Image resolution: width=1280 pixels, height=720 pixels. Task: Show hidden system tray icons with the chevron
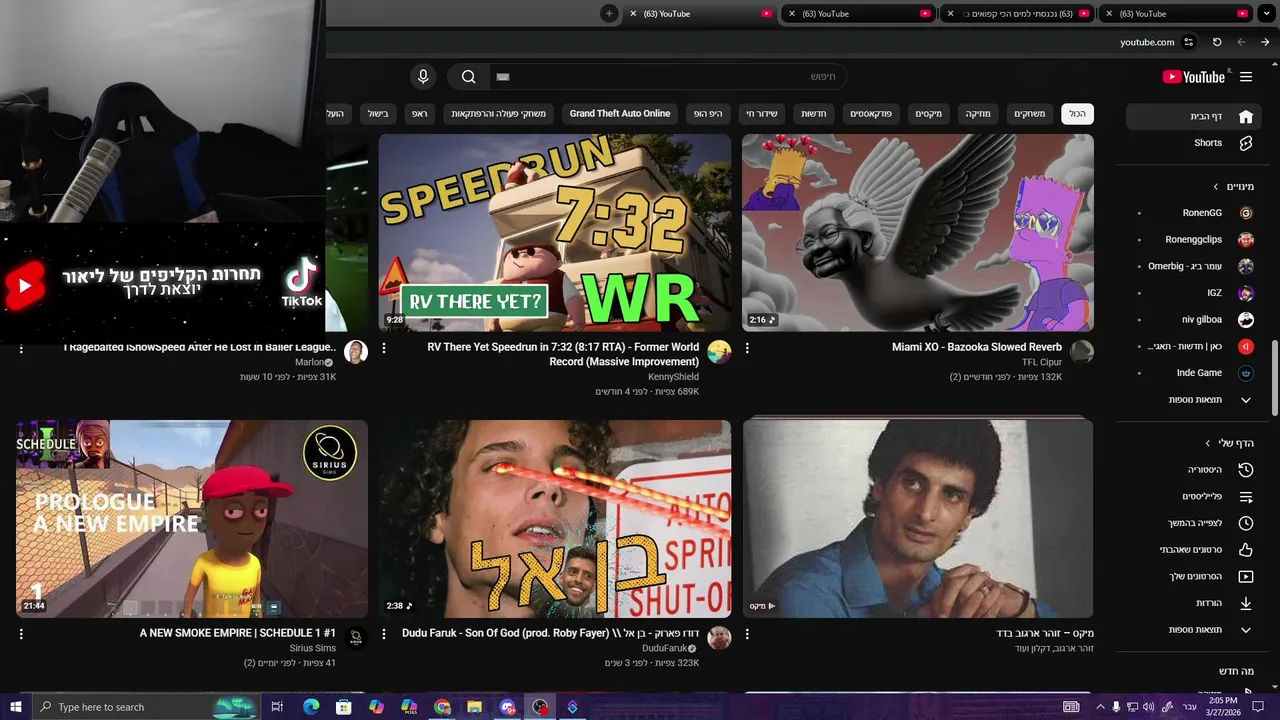(1100, 707)
